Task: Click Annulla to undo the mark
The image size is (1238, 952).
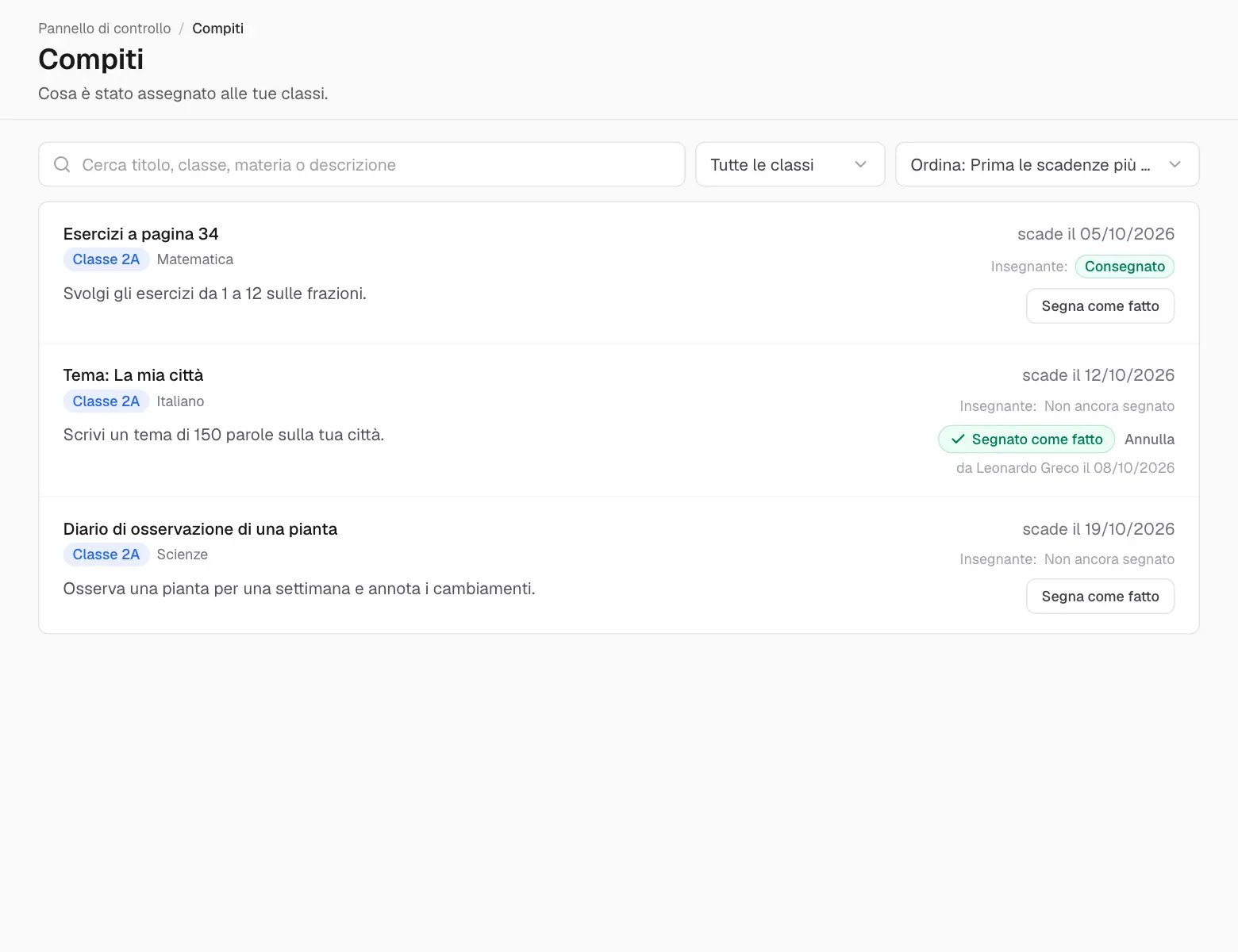Action: tap(1149, 440)
